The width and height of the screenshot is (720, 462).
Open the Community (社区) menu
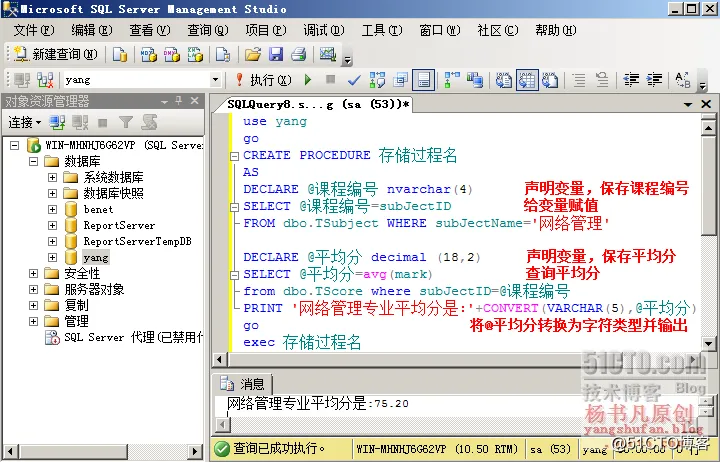498,30
